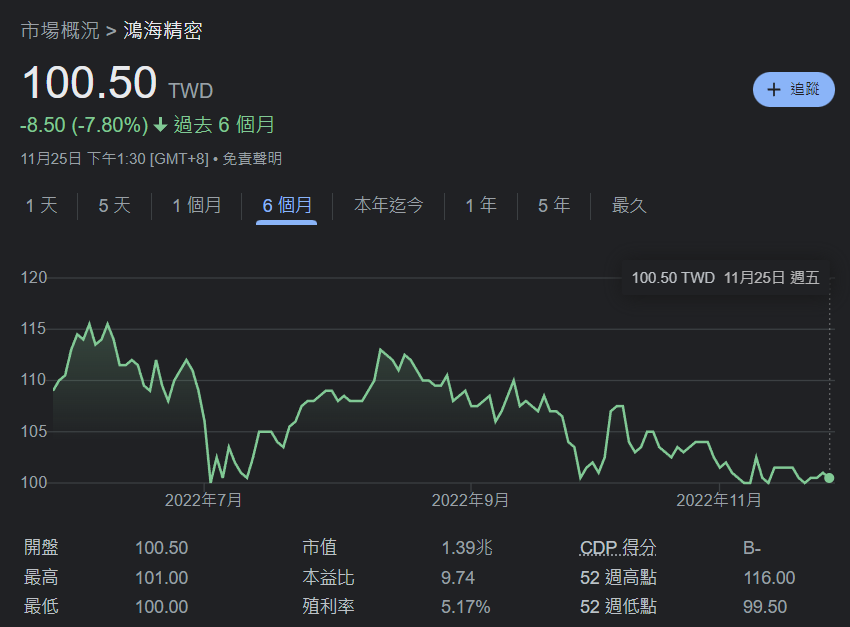Click the 市值 label

click(320, 547)
